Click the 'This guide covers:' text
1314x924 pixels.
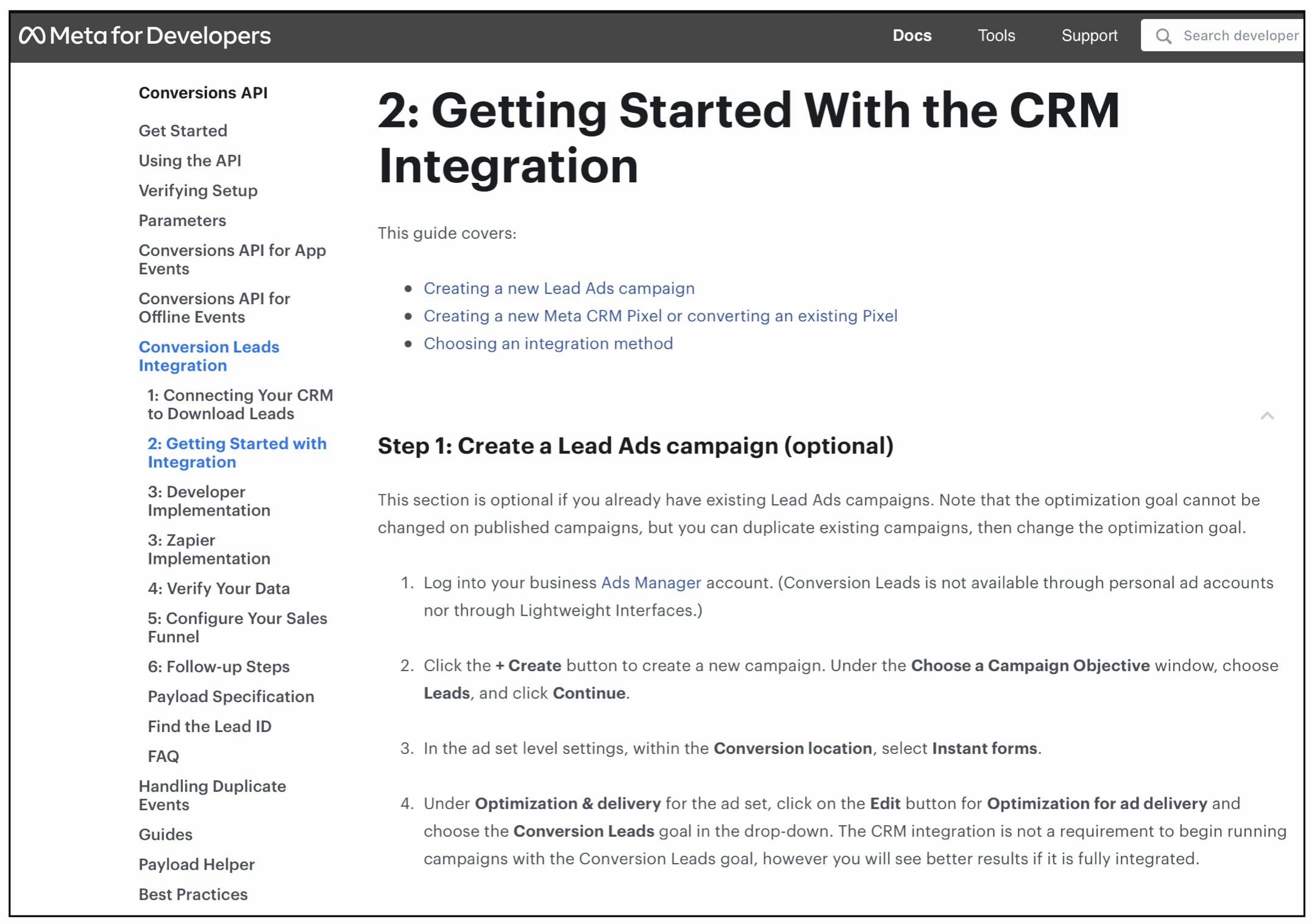pos(447,233)
